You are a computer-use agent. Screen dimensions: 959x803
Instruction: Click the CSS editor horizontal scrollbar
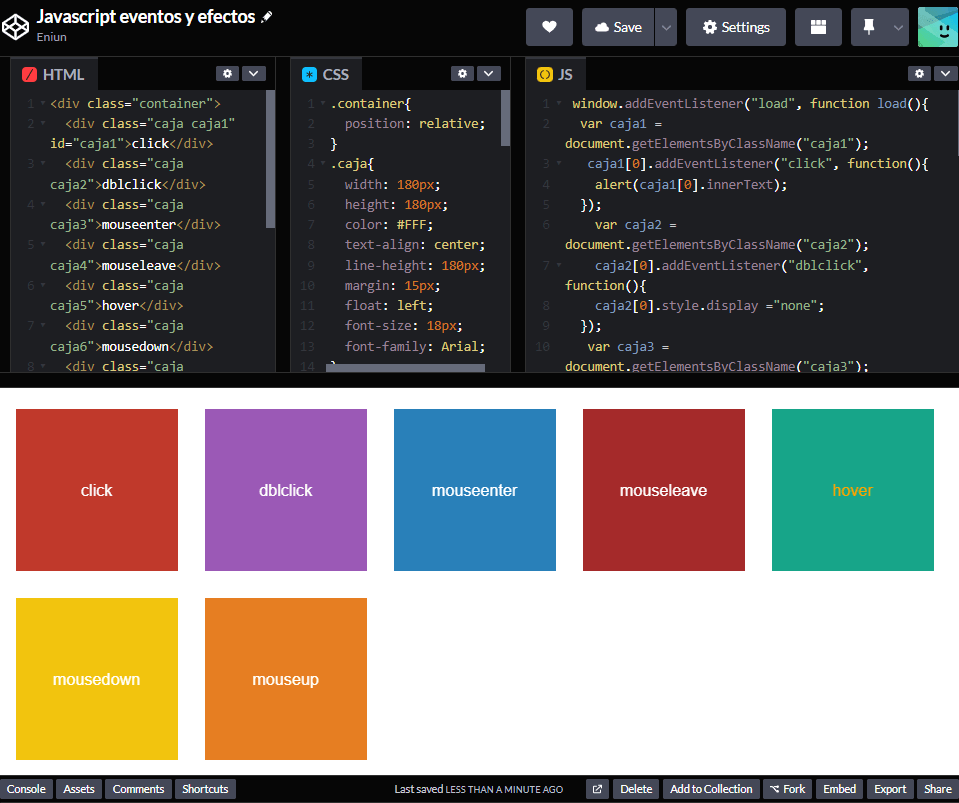[x=405, y=368]
